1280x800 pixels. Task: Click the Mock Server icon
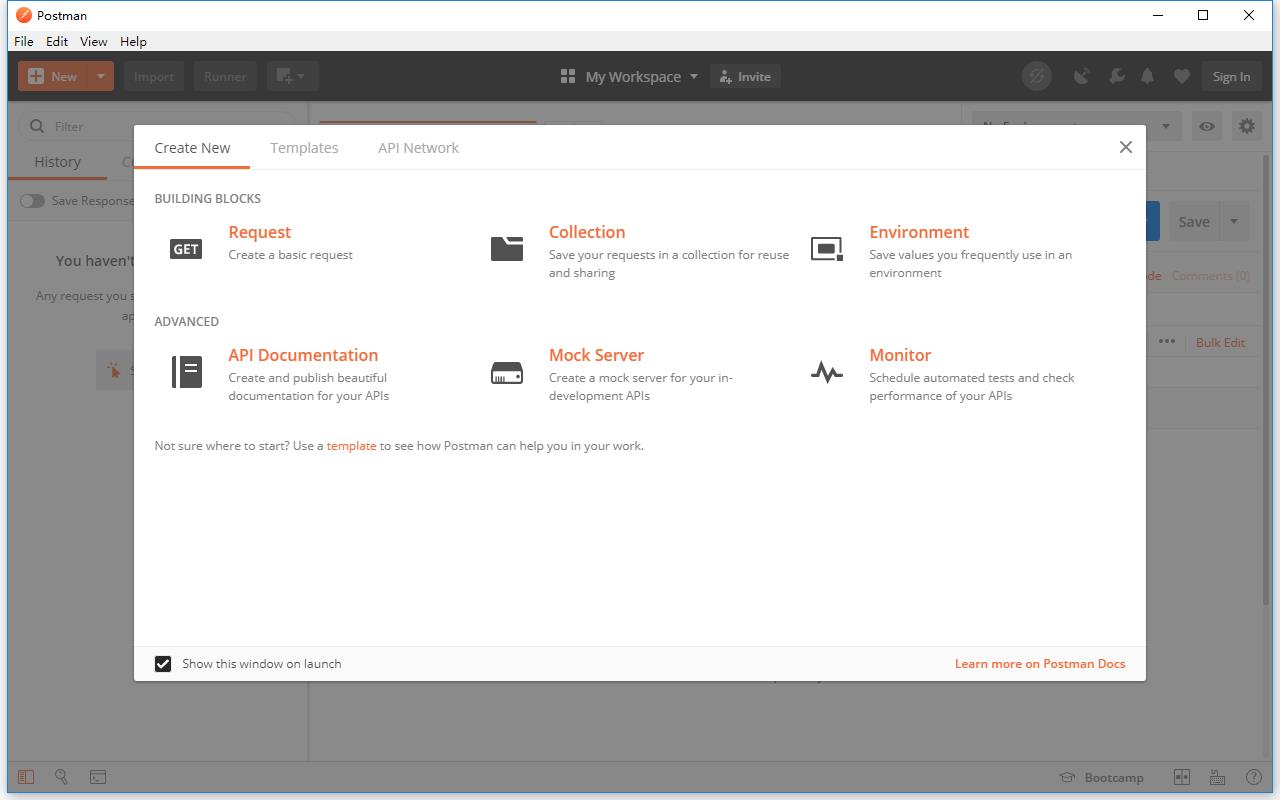(507, 373)
